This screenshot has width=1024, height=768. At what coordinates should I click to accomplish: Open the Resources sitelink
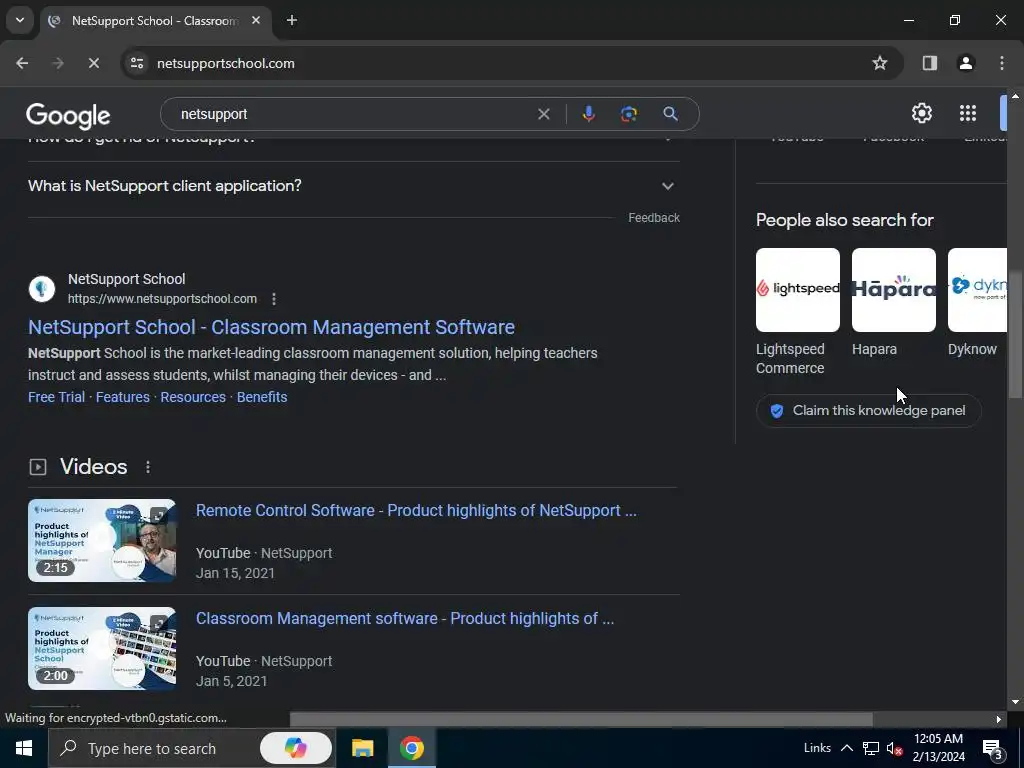click(193, 397)
